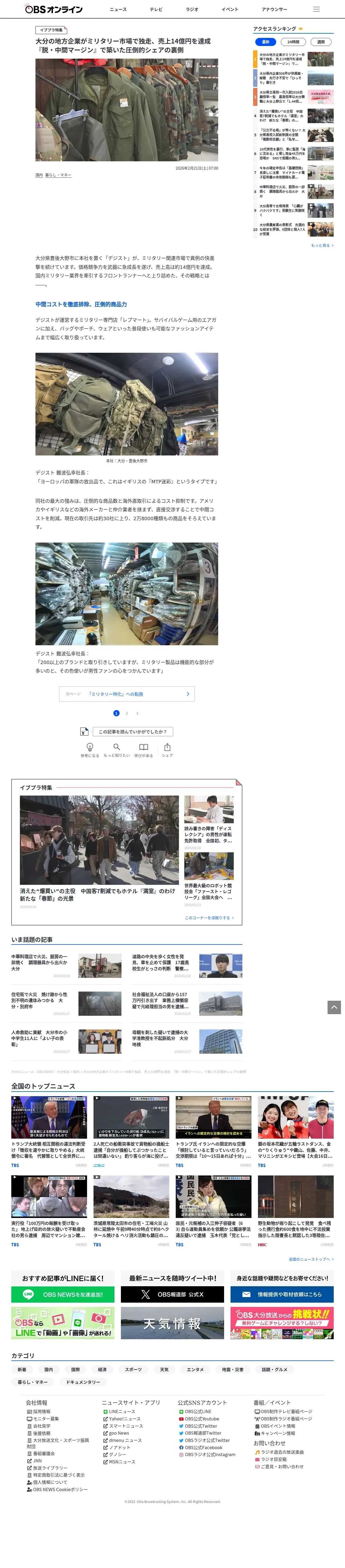Select the エンタメ category chip
The height and width of the screenshot is (1568, 345).
point(195,1370)
